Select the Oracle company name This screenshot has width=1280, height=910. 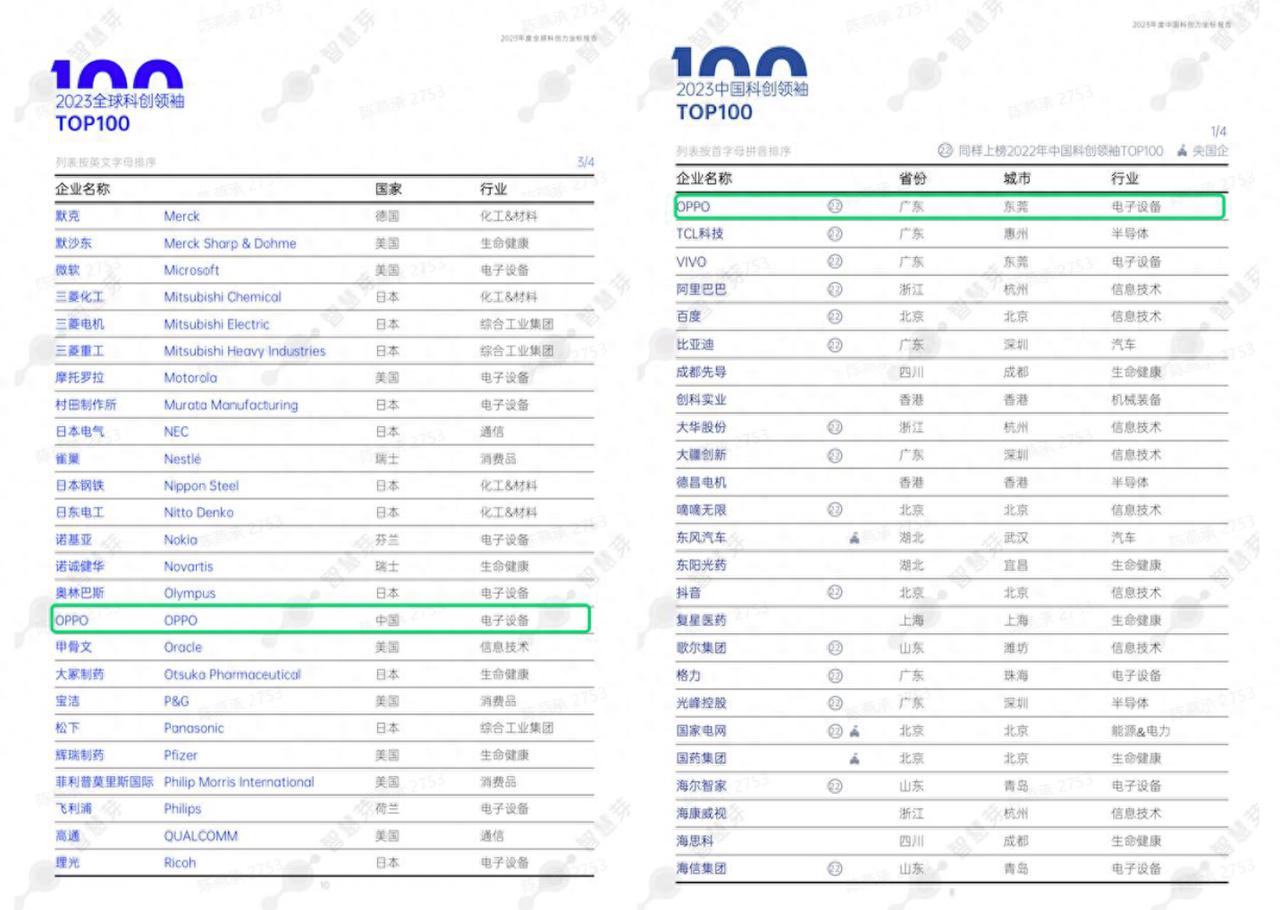point(183,648)
